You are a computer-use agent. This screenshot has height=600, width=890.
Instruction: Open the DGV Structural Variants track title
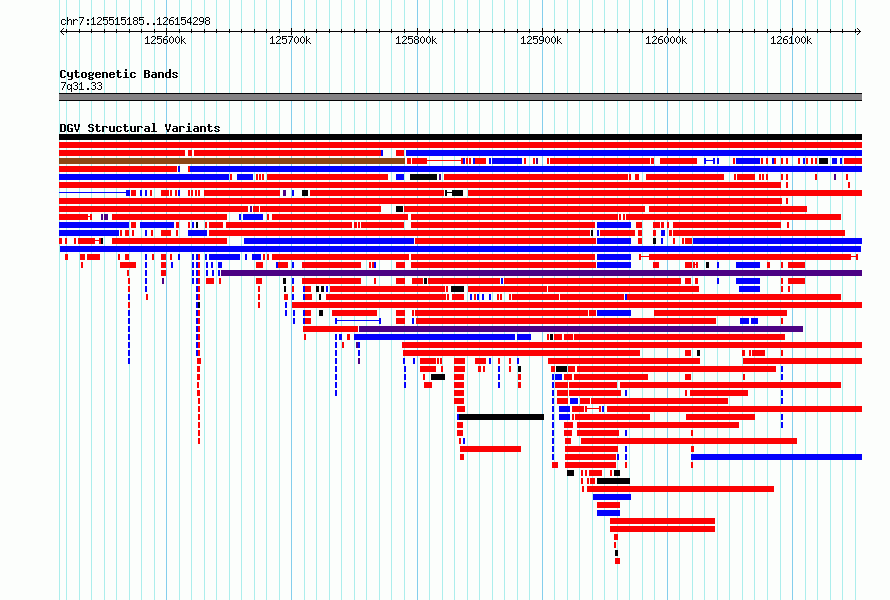tap(140, 128)
